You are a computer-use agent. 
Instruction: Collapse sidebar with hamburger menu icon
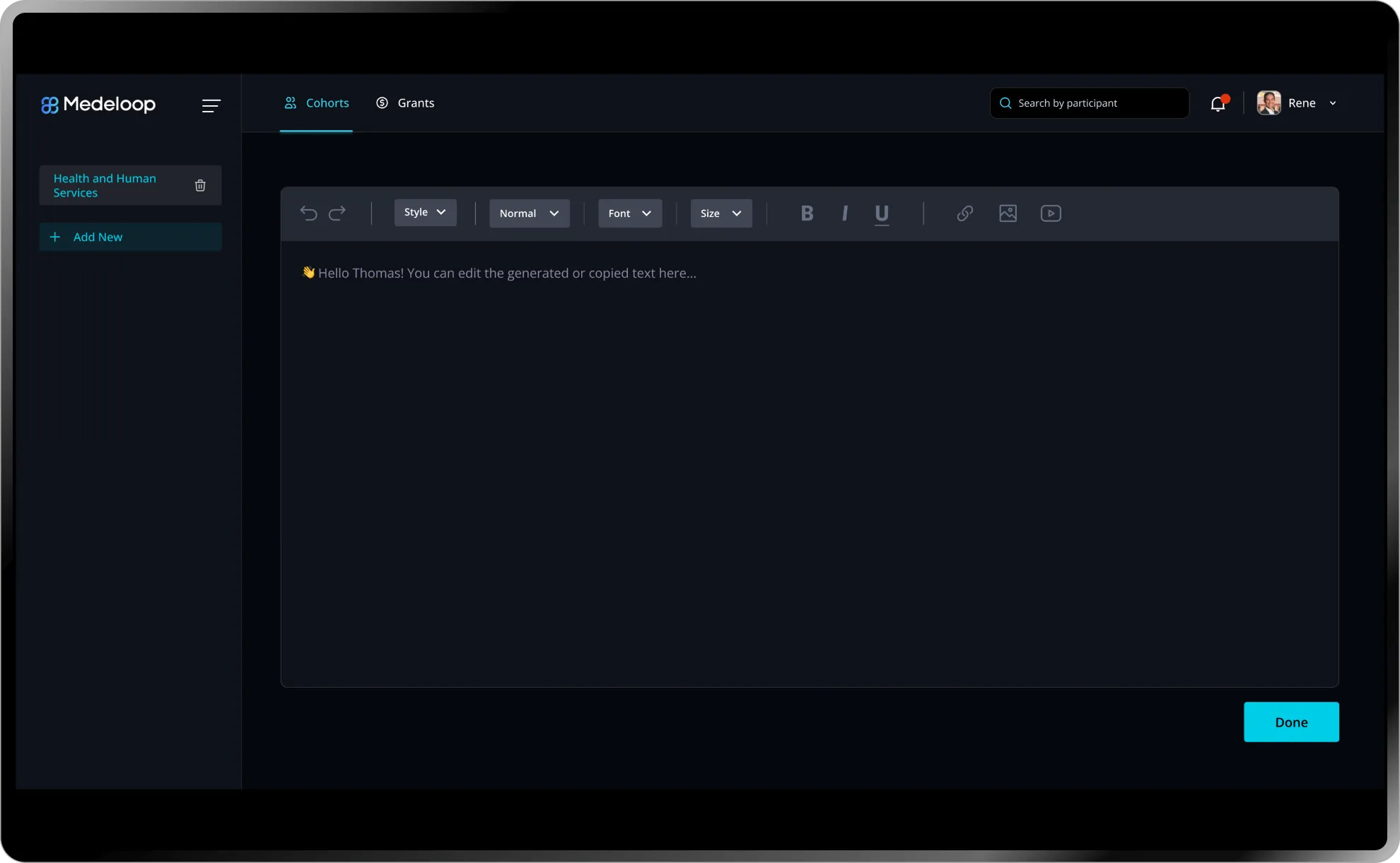tap(211, 106)
